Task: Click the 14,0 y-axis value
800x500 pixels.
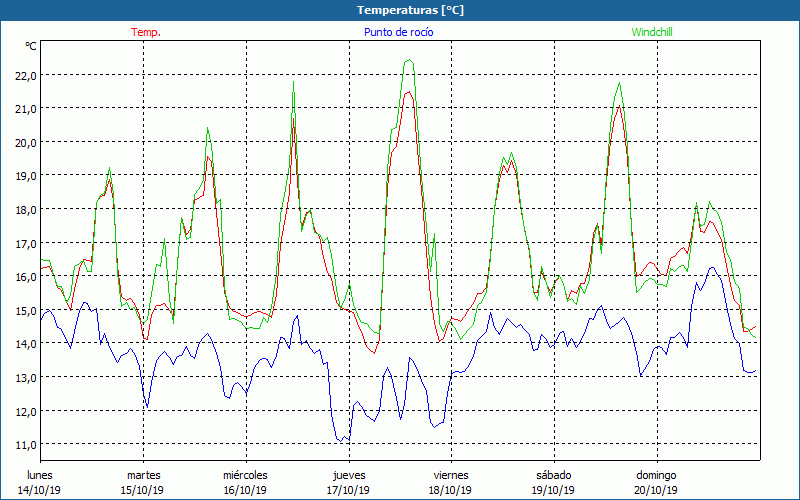Action: 26,343
